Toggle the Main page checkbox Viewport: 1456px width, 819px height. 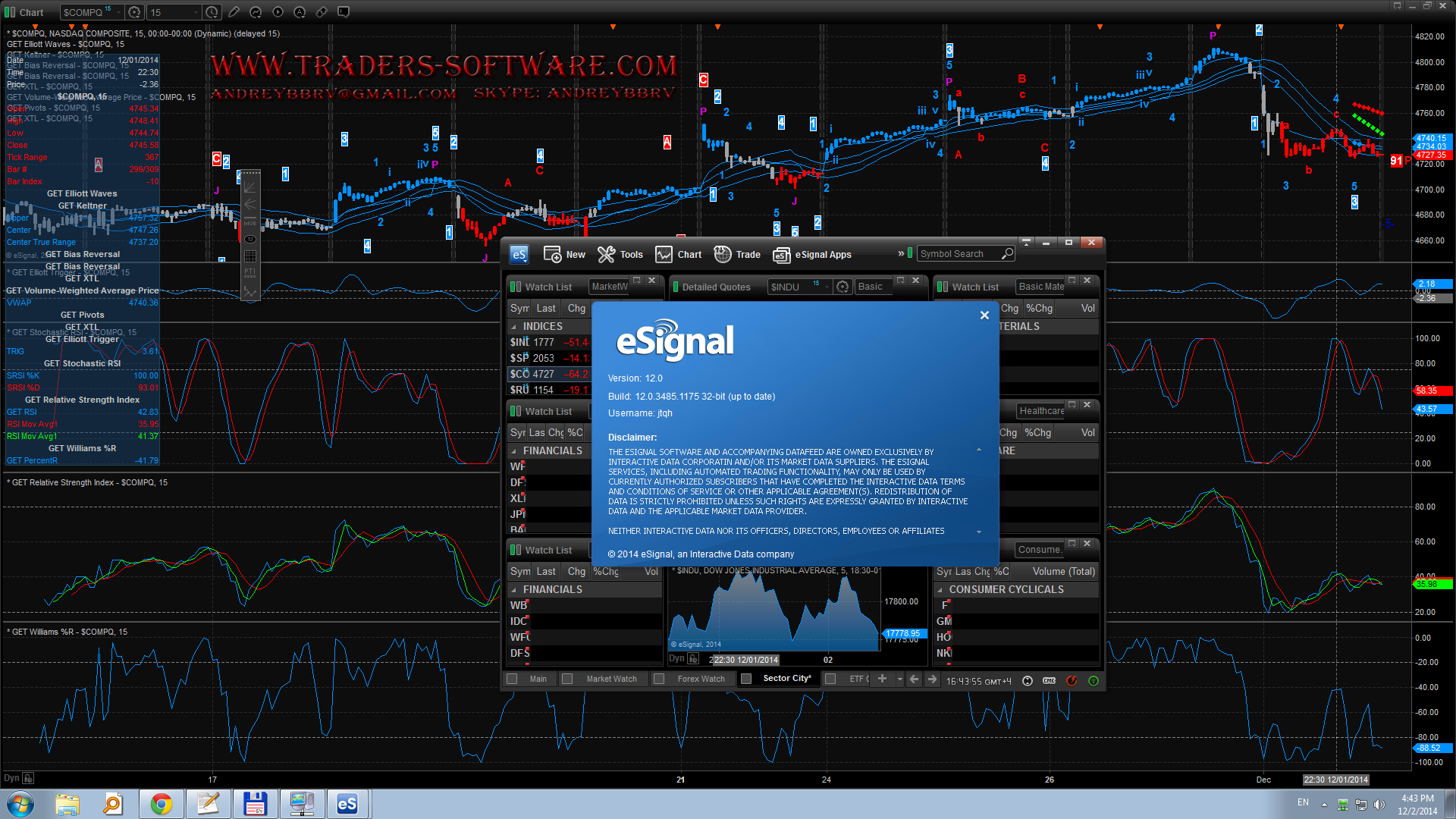(x=512, y=679)
